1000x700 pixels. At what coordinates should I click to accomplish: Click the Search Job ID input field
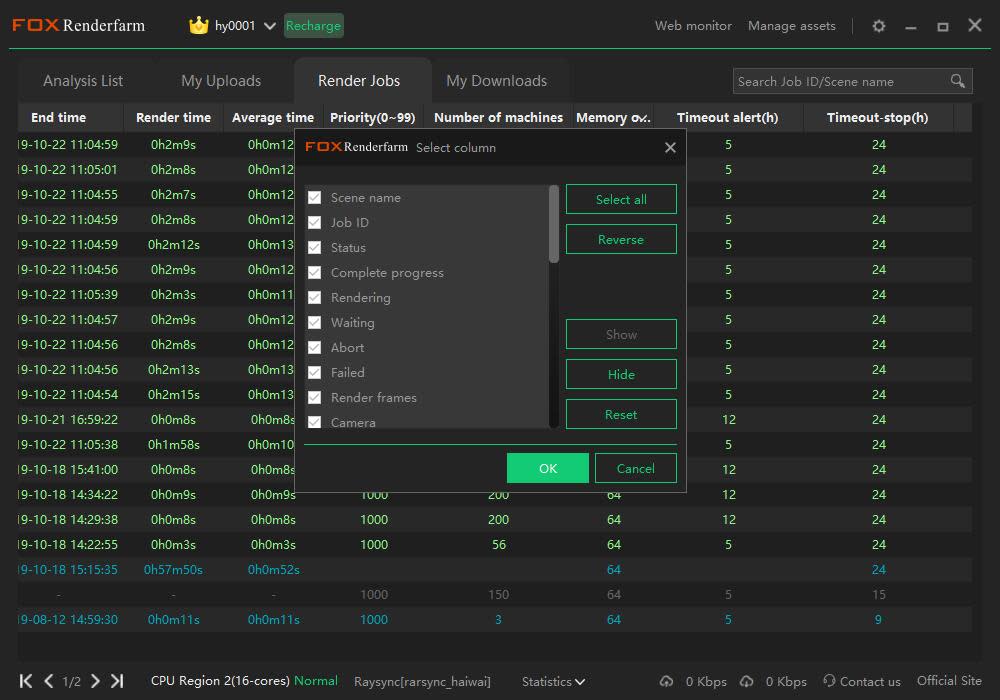840,81
